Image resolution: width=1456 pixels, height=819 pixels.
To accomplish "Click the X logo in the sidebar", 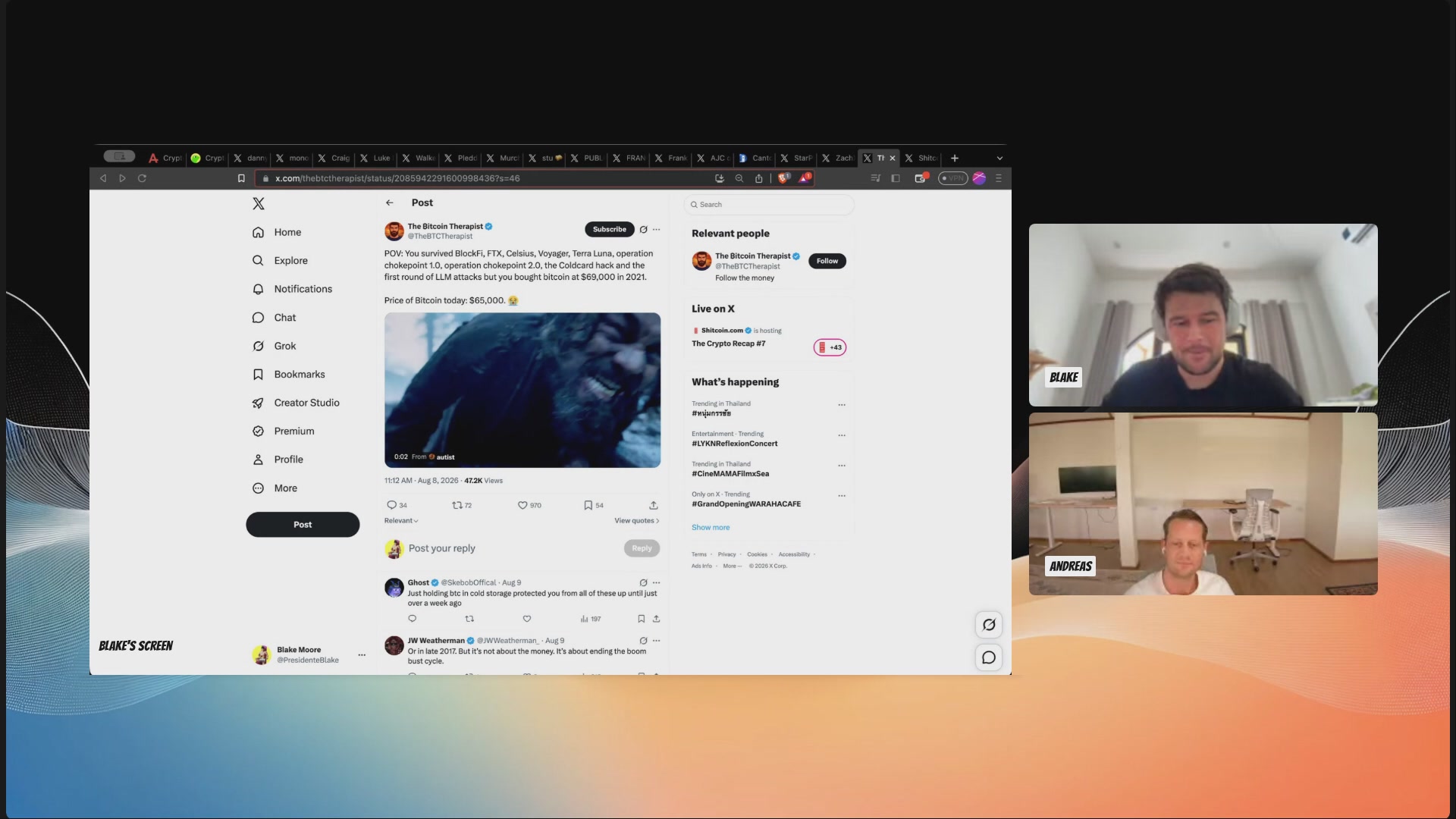I will [259, 203].
